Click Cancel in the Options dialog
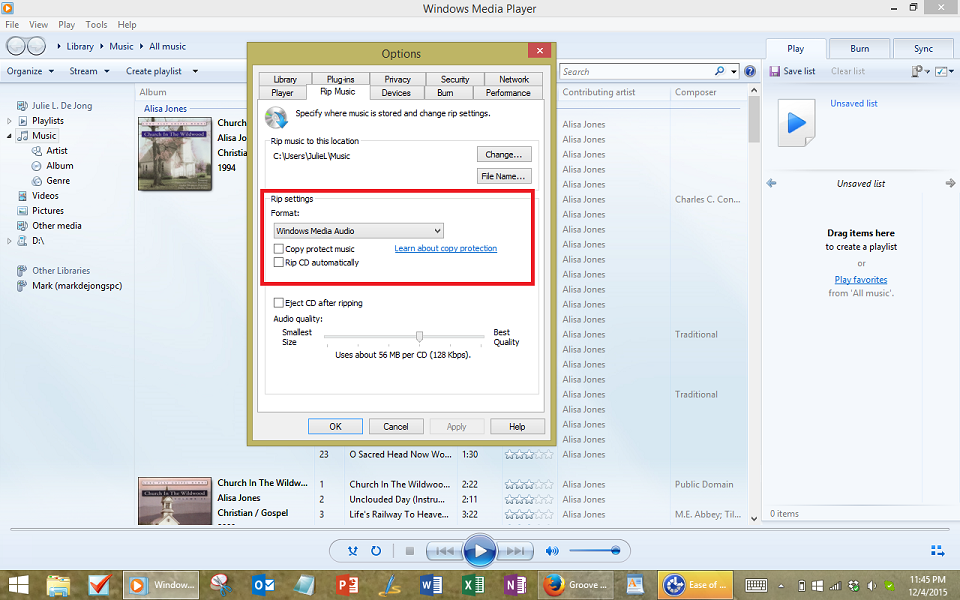The height and width of the screenshot is (600, 960). pos(396,426)
